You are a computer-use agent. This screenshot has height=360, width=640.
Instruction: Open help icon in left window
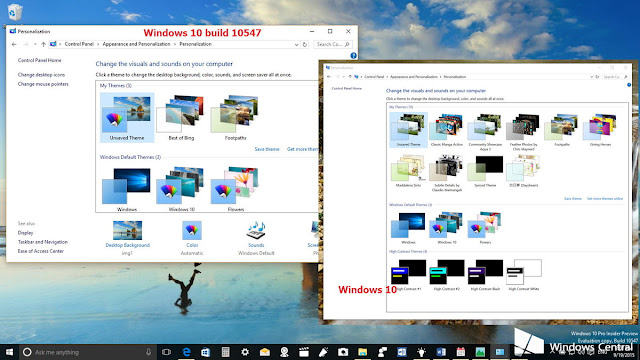353,56
